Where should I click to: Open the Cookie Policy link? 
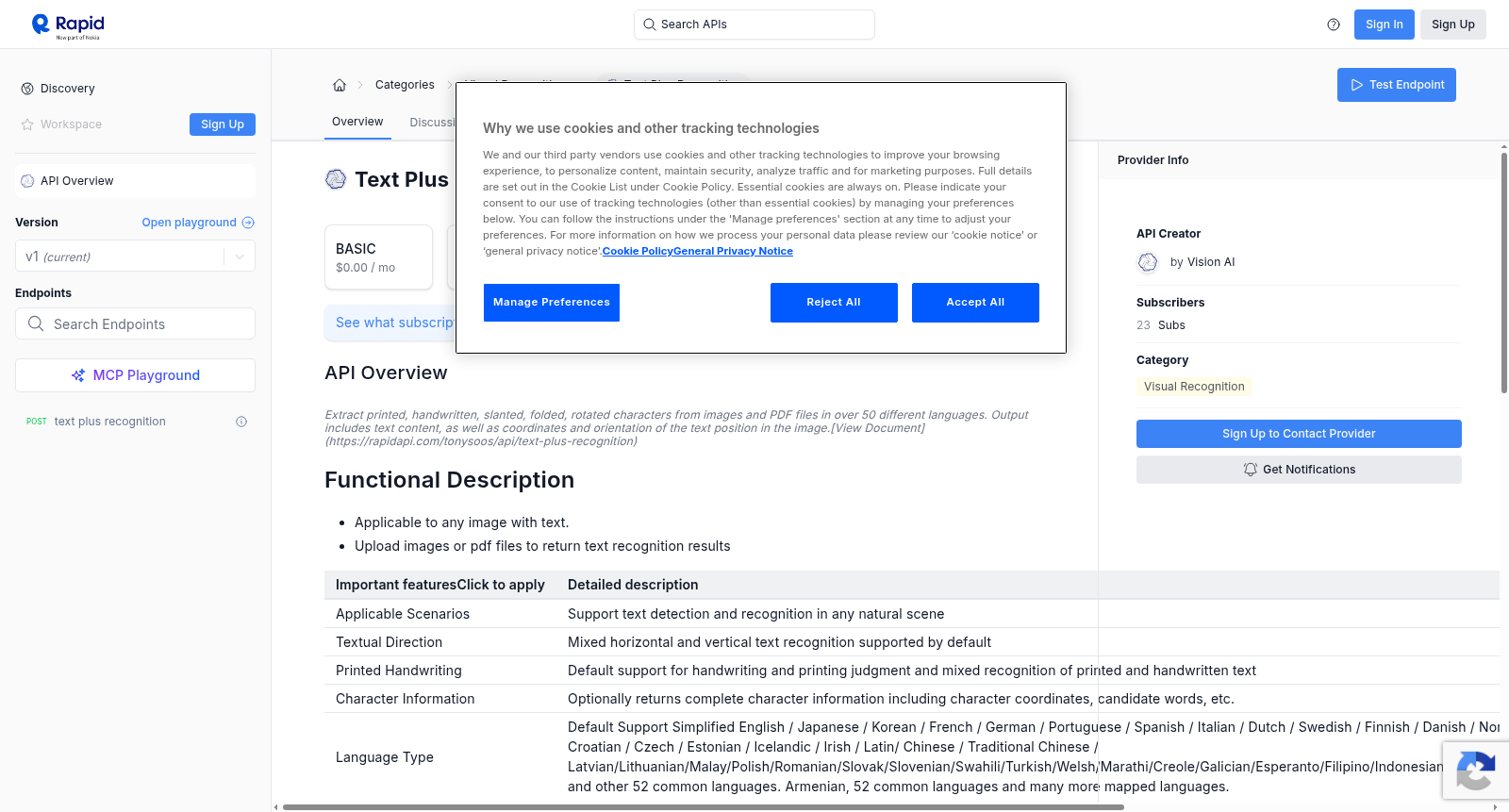pos(638,251)
